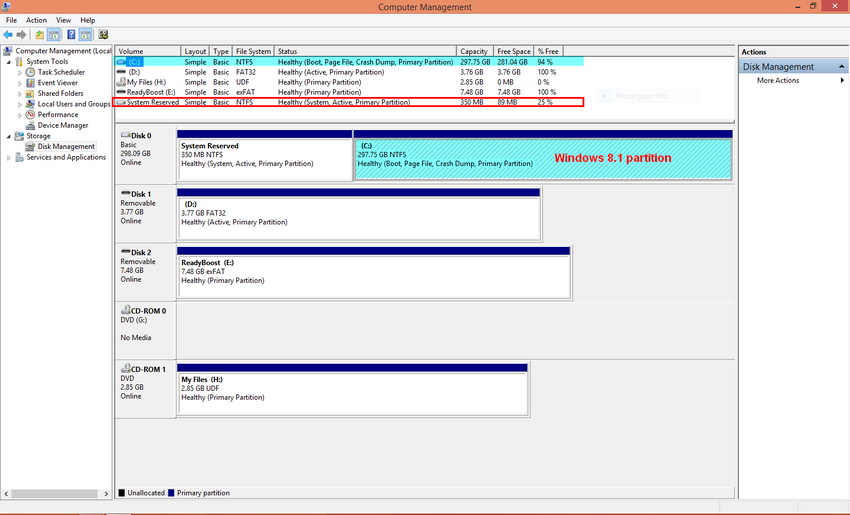Expand the Event Viewer node arrow
850x515 pixels.
pyautogui.click(x=20, y=83)
